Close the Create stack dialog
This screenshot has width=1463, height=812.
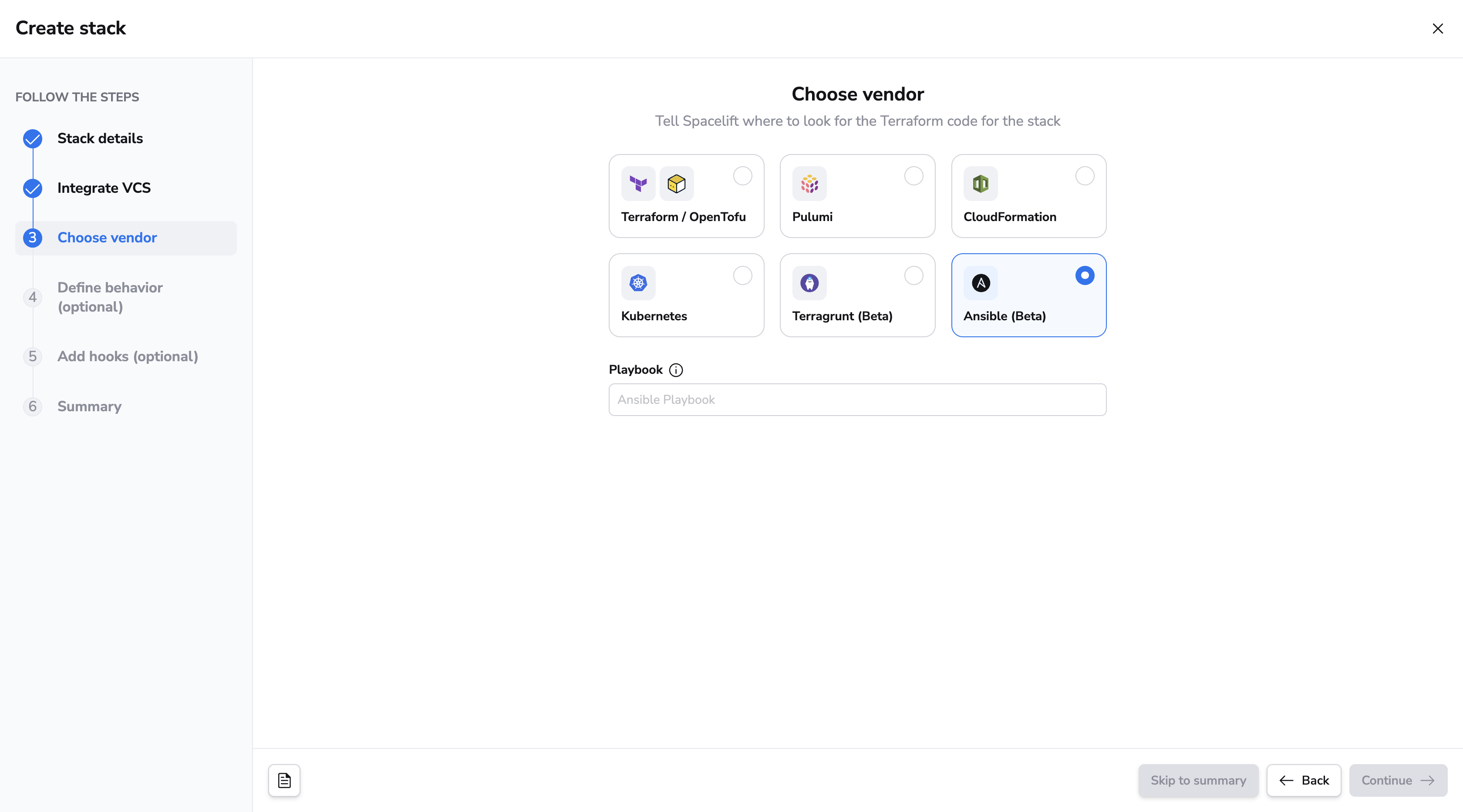click(x=1437, y=28)
